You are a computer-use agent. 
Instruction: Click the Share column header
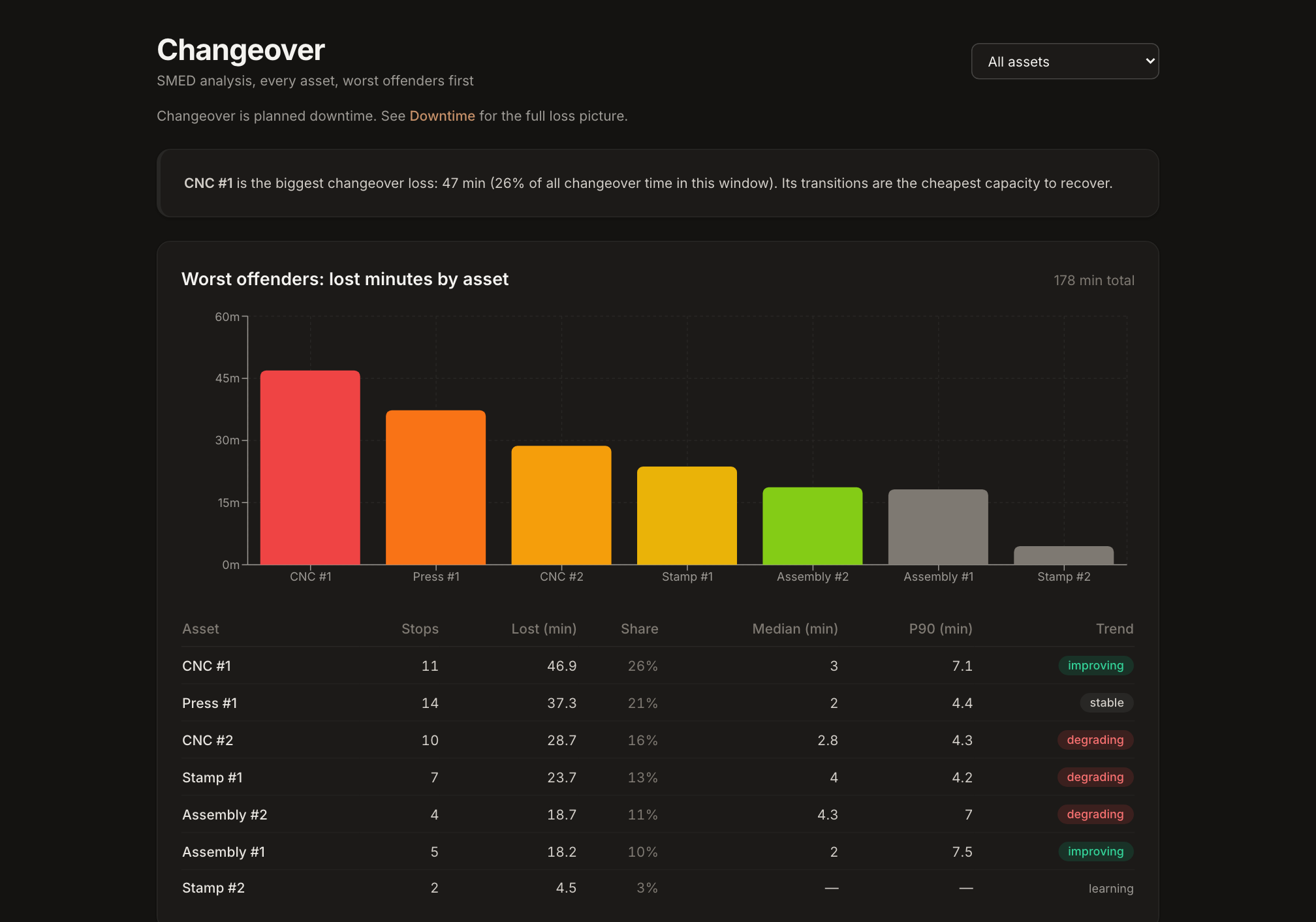pyautogui.click(x=639, y=629)
